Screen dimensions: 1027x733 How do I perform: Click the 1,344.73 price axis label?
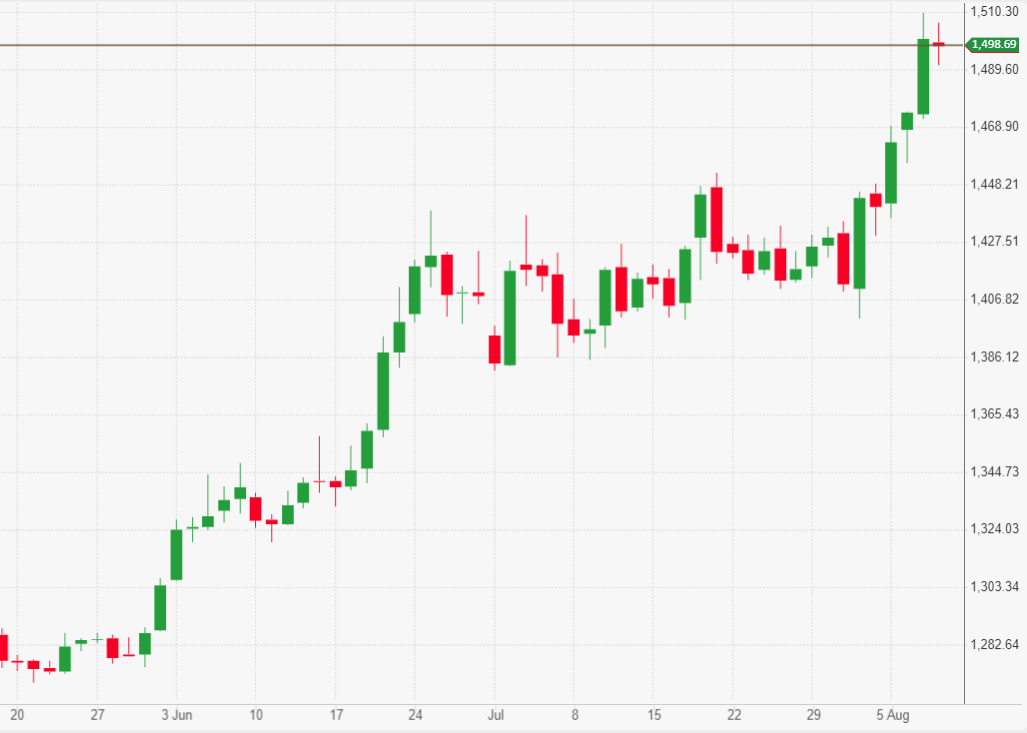click(994, 472)
